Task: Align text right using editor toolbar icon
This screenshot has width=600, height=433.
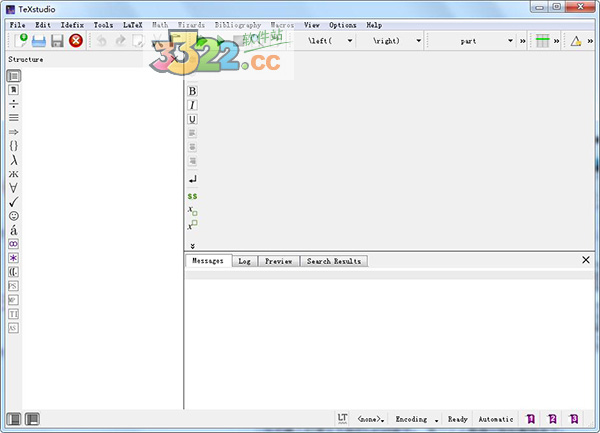Action: [192, 161]
